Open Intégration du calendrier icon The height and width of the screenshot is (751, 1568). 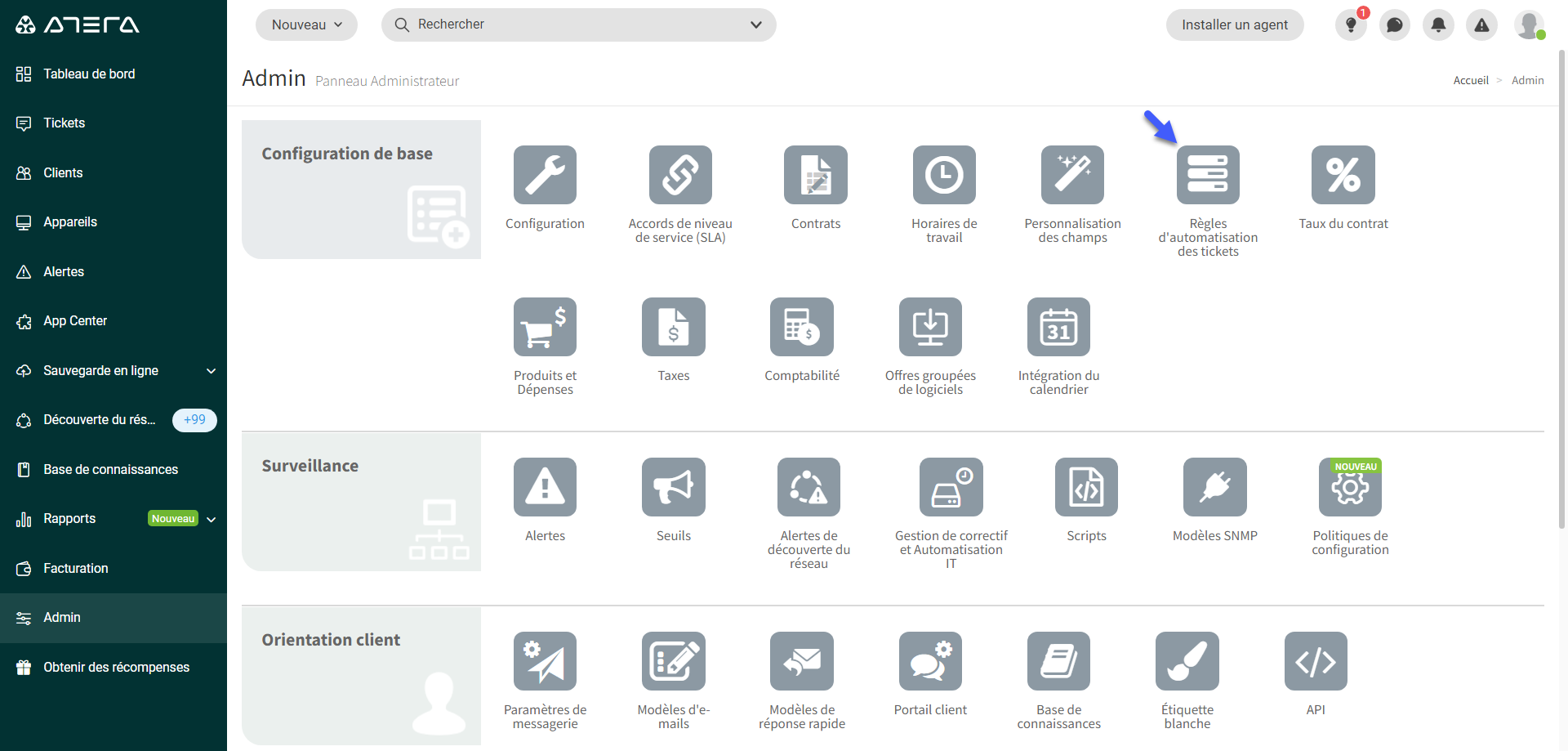pos(1058,327)
